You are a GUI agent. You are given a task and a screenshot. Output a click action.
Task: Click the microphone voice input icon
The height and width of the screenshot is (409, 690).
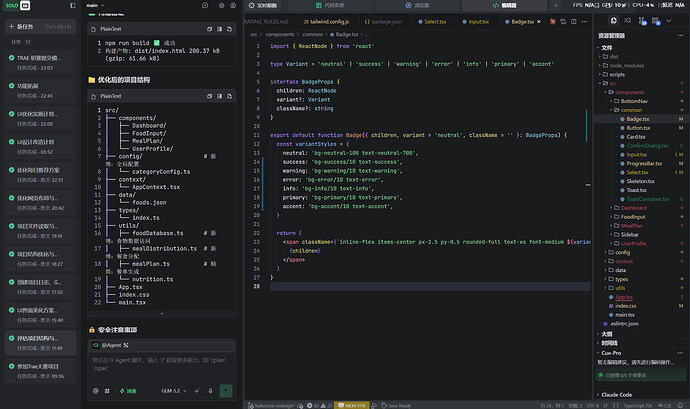210,391
